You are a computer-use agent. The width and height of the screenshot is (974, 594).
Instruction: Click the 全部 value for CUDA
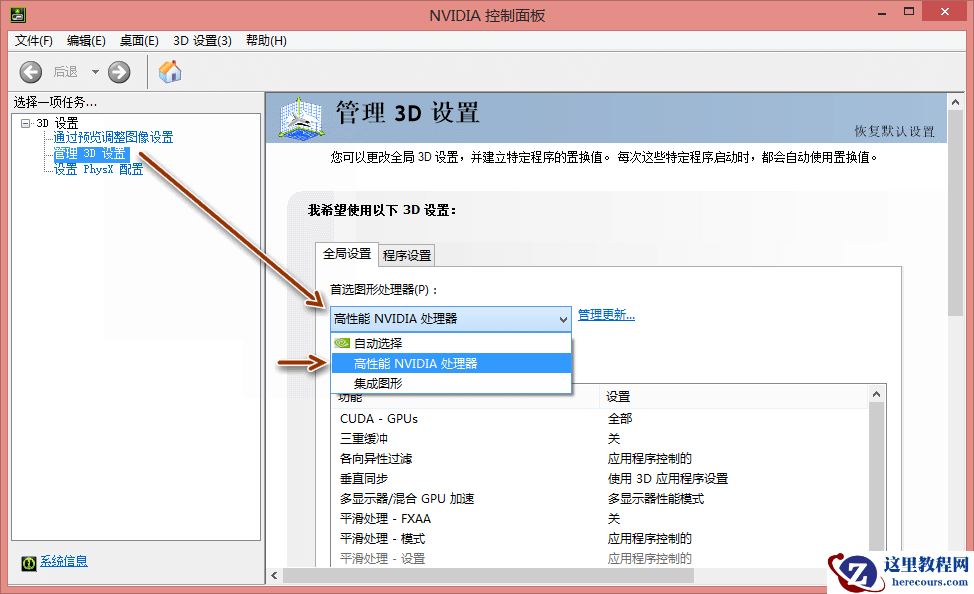tap(620, 419)
